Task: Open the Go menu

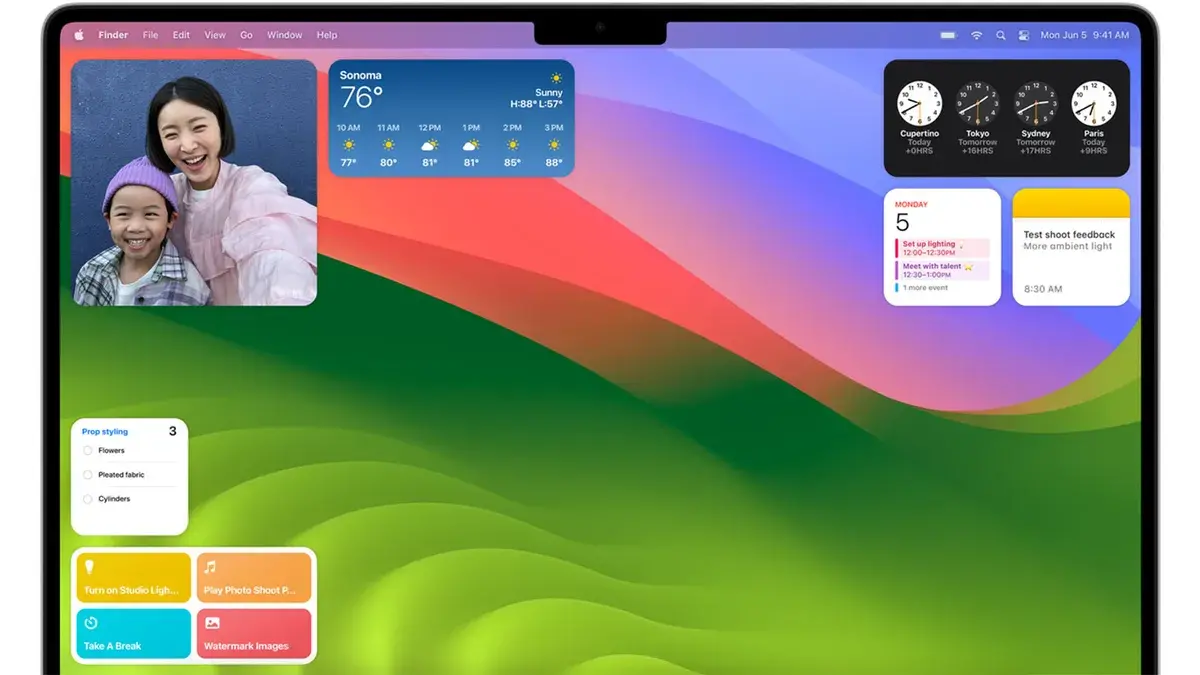Action: coord(246,35)
